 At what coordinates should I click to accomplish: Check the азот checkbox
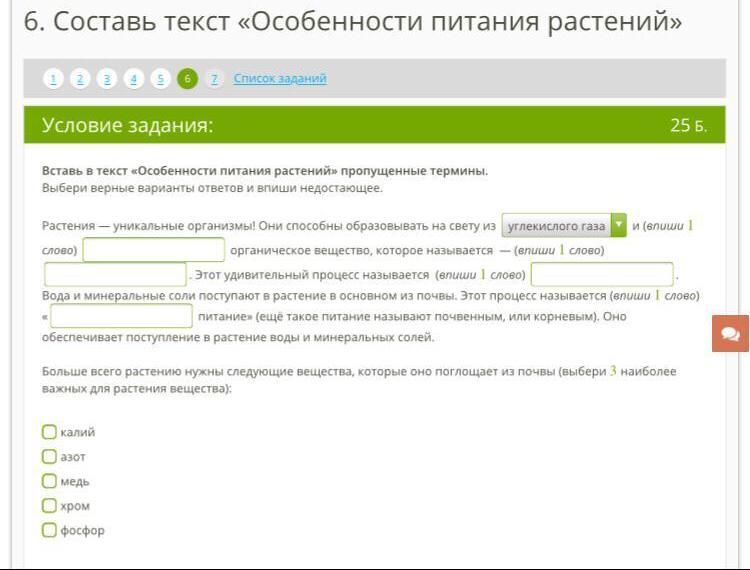49,456
